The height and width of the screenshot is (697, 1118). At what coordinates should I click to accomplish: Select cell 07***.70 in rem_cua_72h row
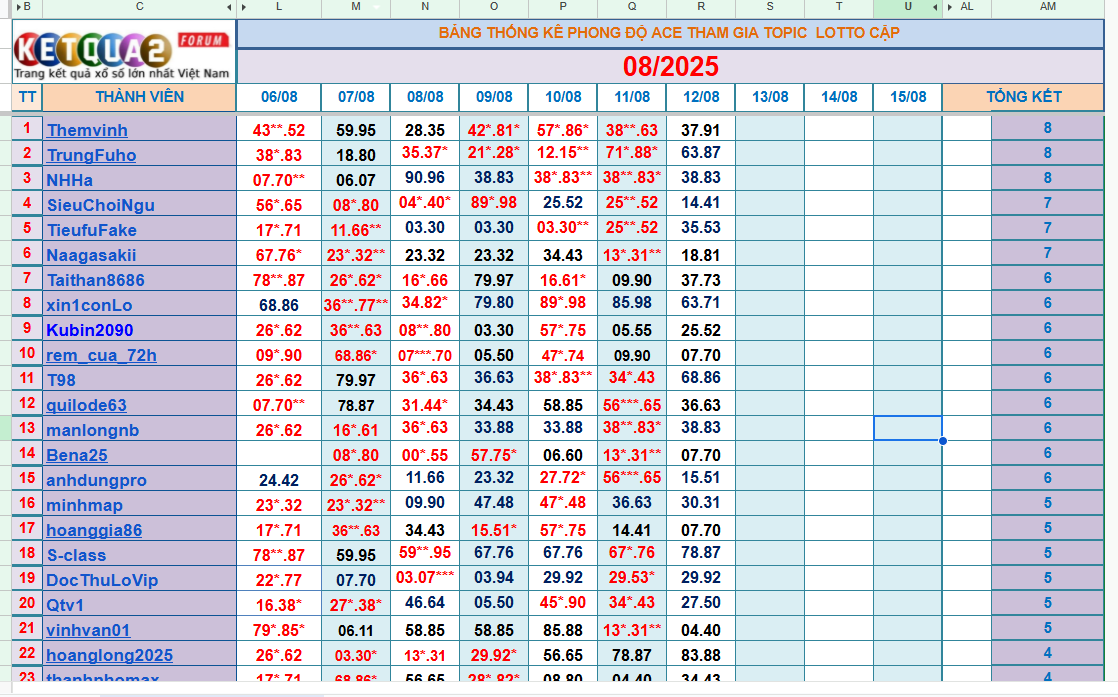tap(425, 353)
